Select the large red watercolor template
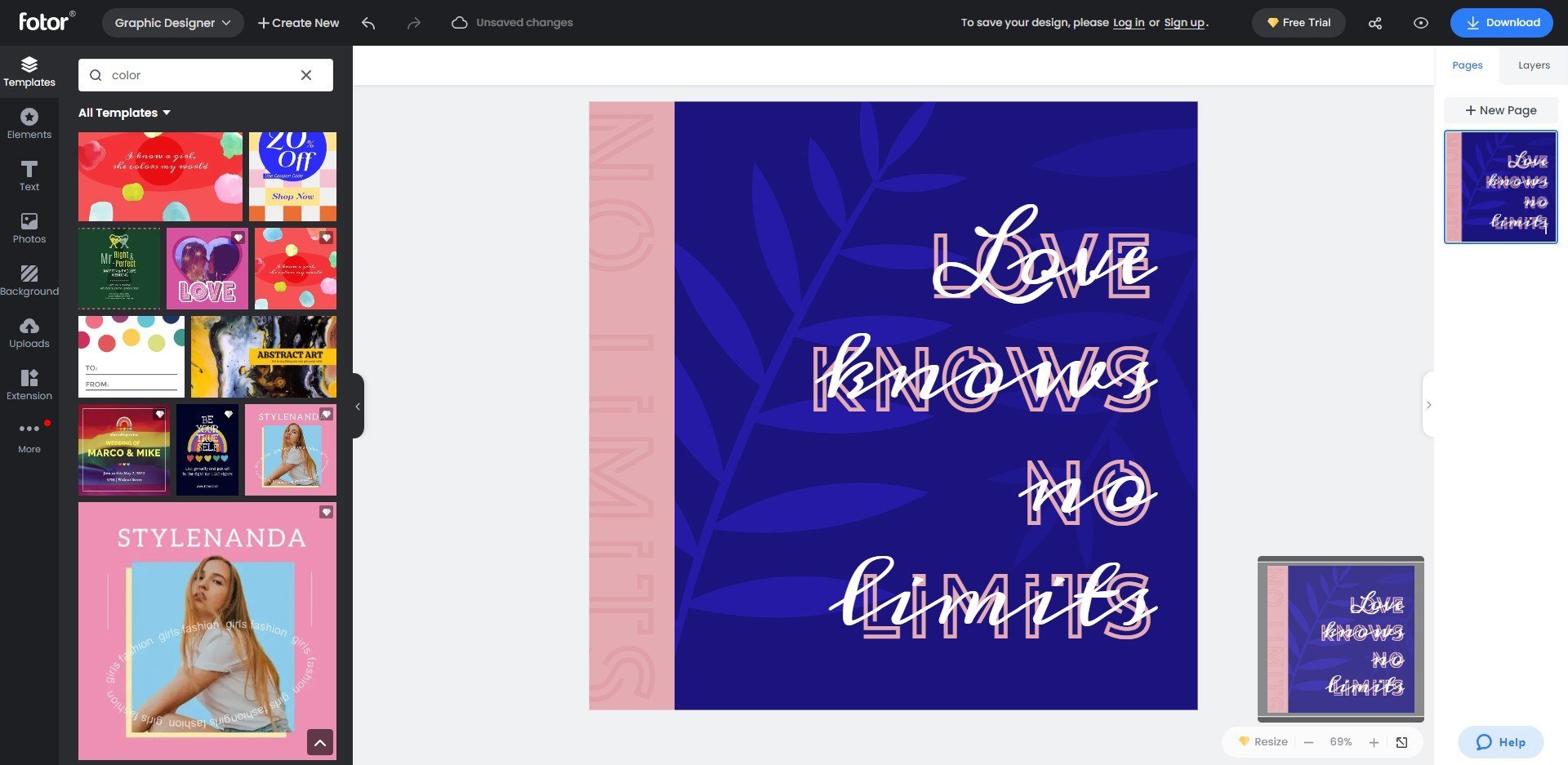This screenshot has height=765, width=1568. click(x=160, y=177)
